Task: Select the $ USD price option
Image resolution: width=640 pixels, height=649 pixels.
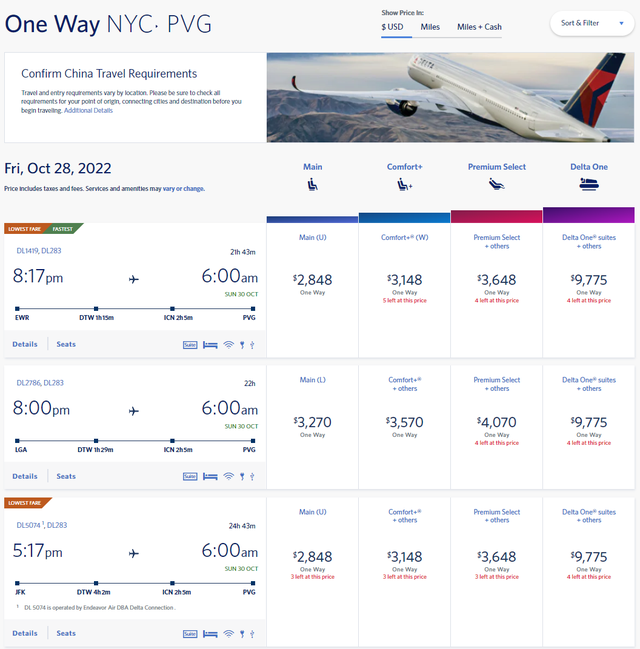Action: 394,26
